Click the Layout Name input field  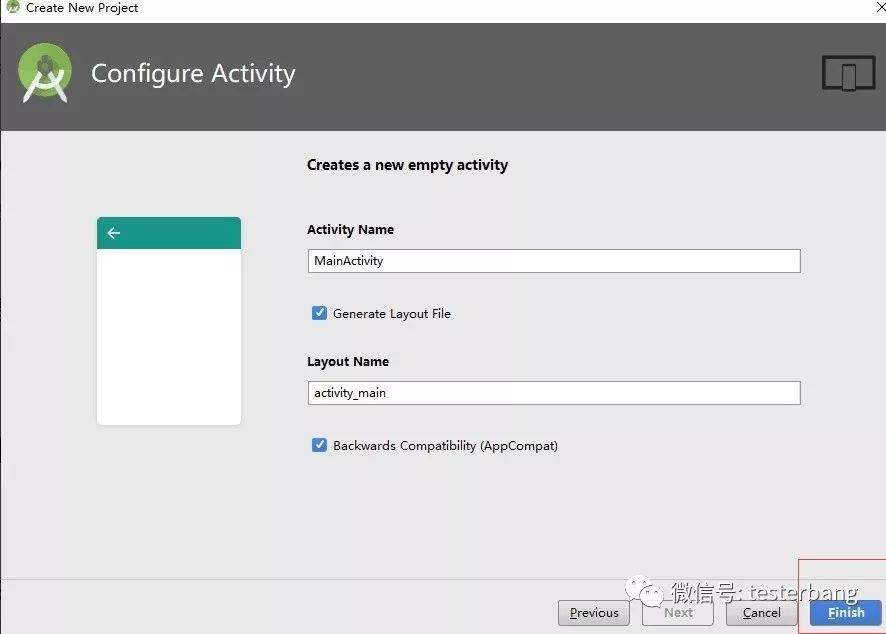pos(554,393)
